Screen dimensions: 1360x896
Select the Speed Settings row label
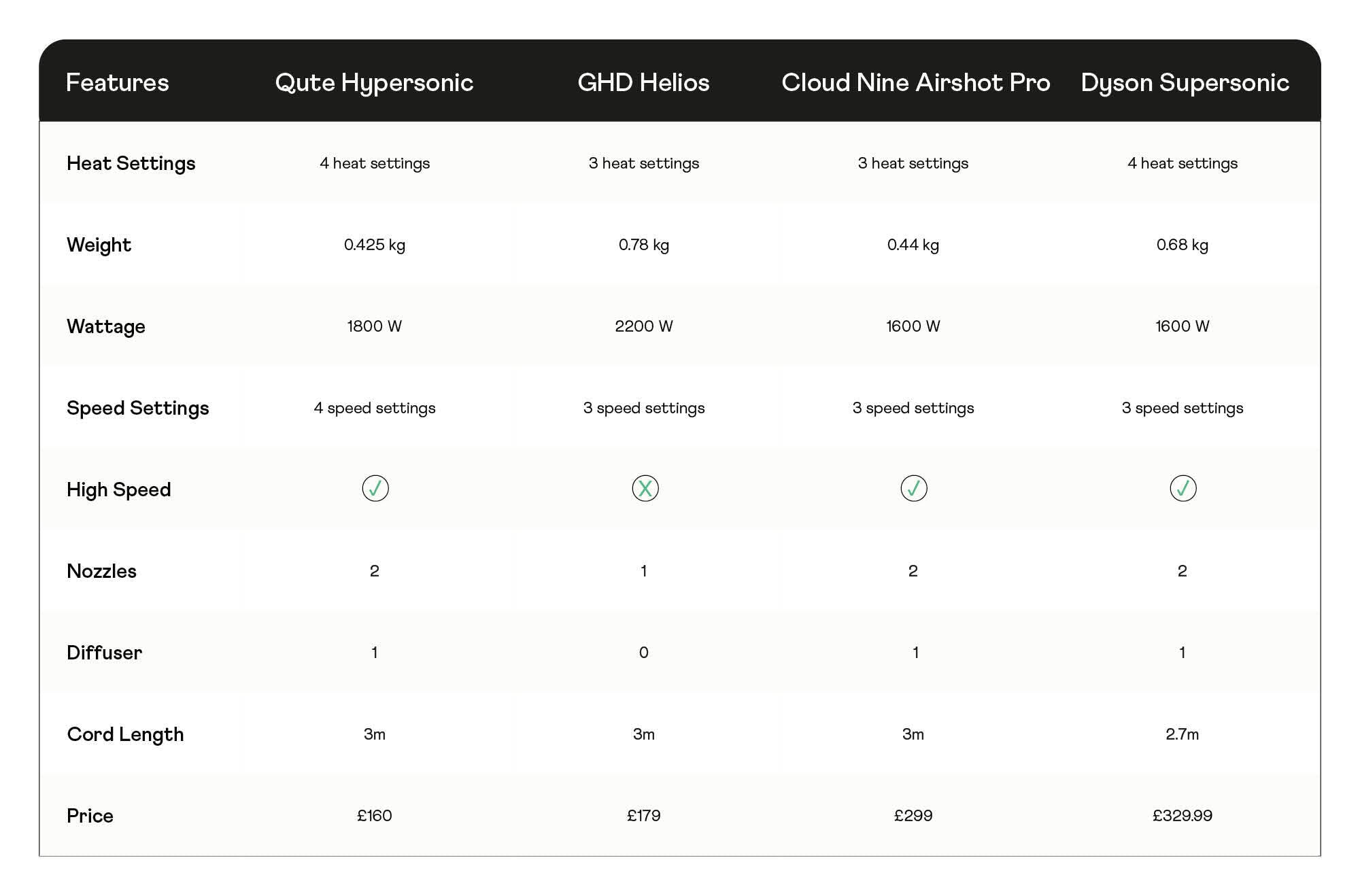pyautogui.click(x=137, y=408)
